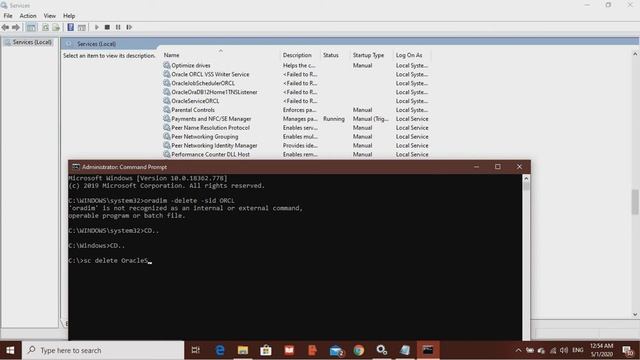Click the Services list scrollbar down arrow
640x360 pixels.
[x=635, y=315]
